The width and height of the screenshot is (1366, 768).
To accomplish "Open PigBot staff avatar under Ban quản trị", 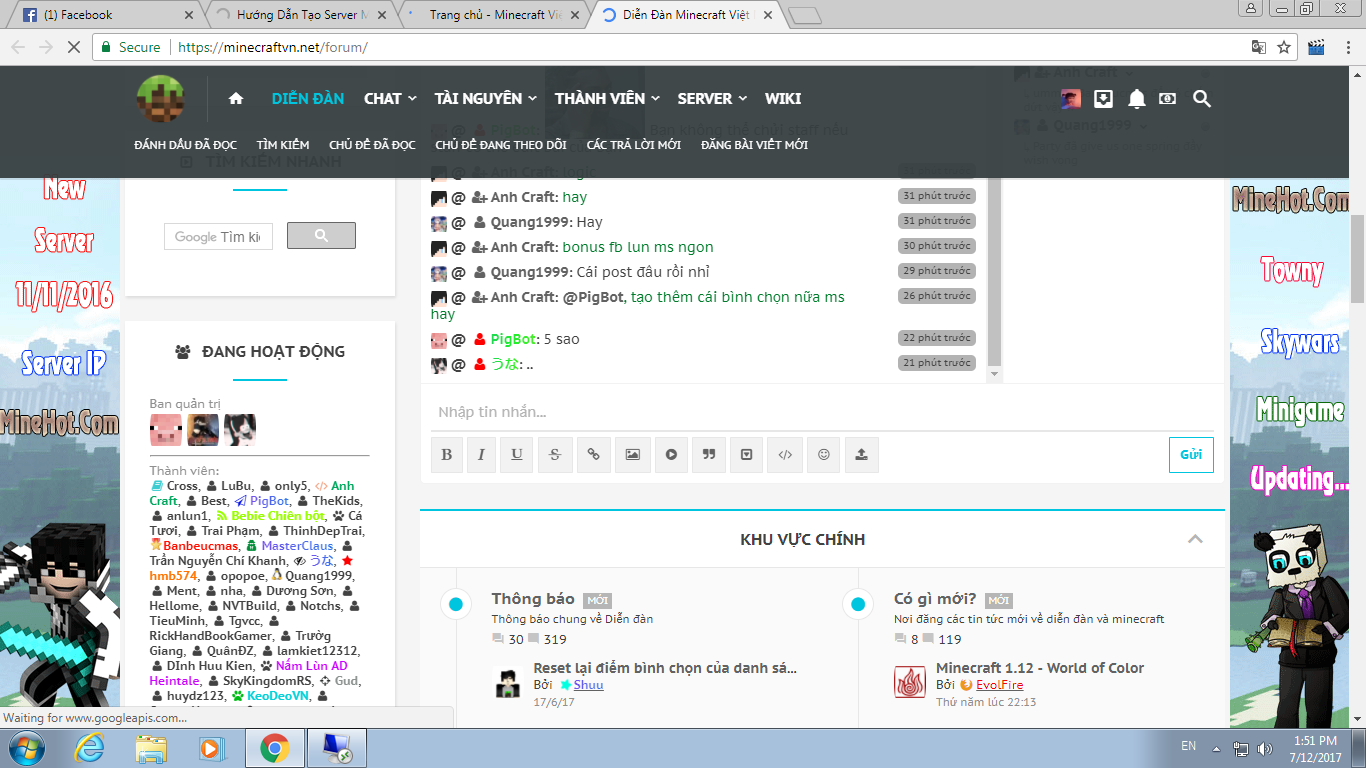I will (166, 429).
